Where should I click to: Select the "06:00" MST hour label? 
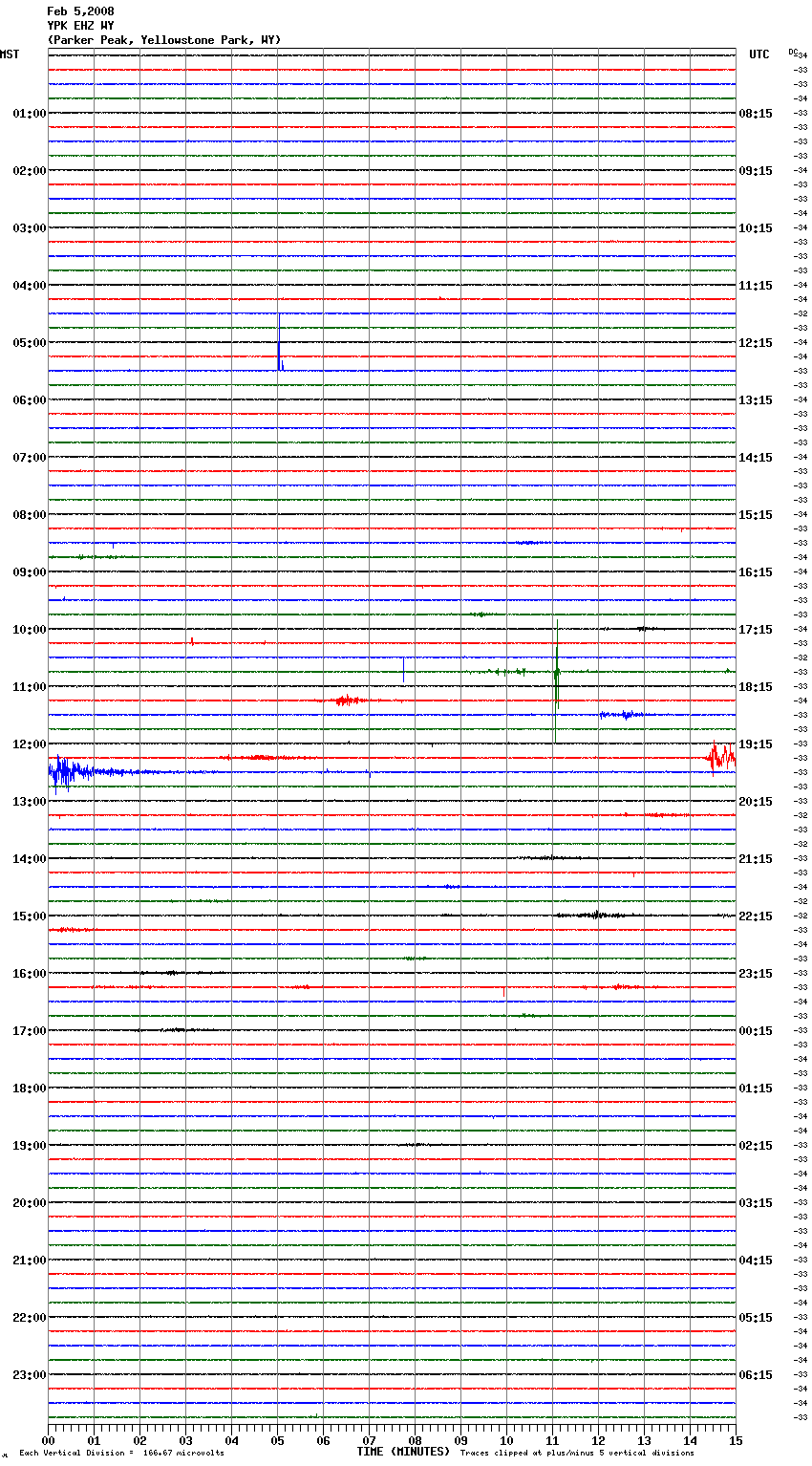click(x=30, y=400)
